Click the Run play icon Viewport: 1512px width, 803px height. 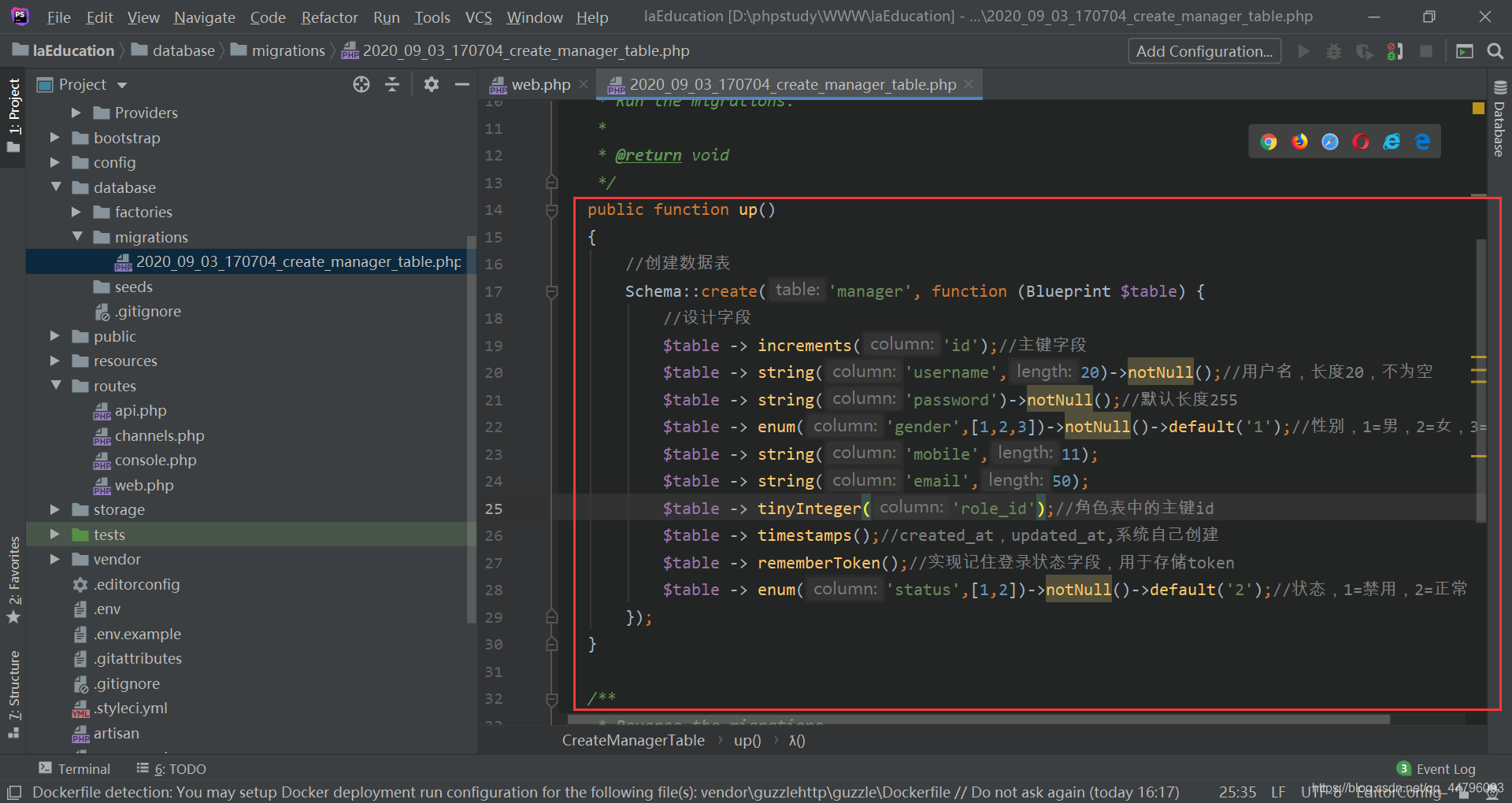point(1304,51)
